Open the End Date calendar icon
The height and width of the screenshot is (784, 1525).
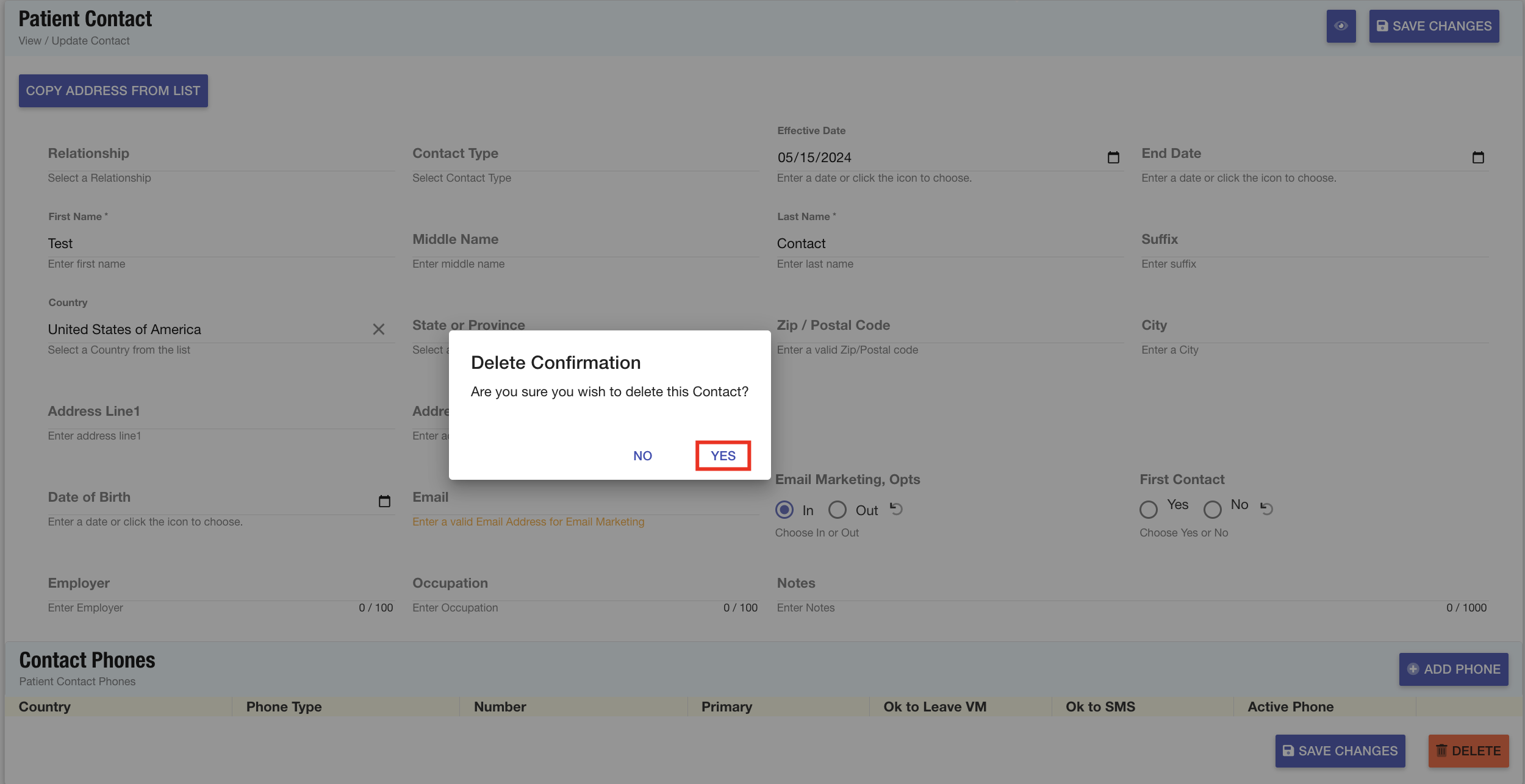click(x=1477, y=157)
